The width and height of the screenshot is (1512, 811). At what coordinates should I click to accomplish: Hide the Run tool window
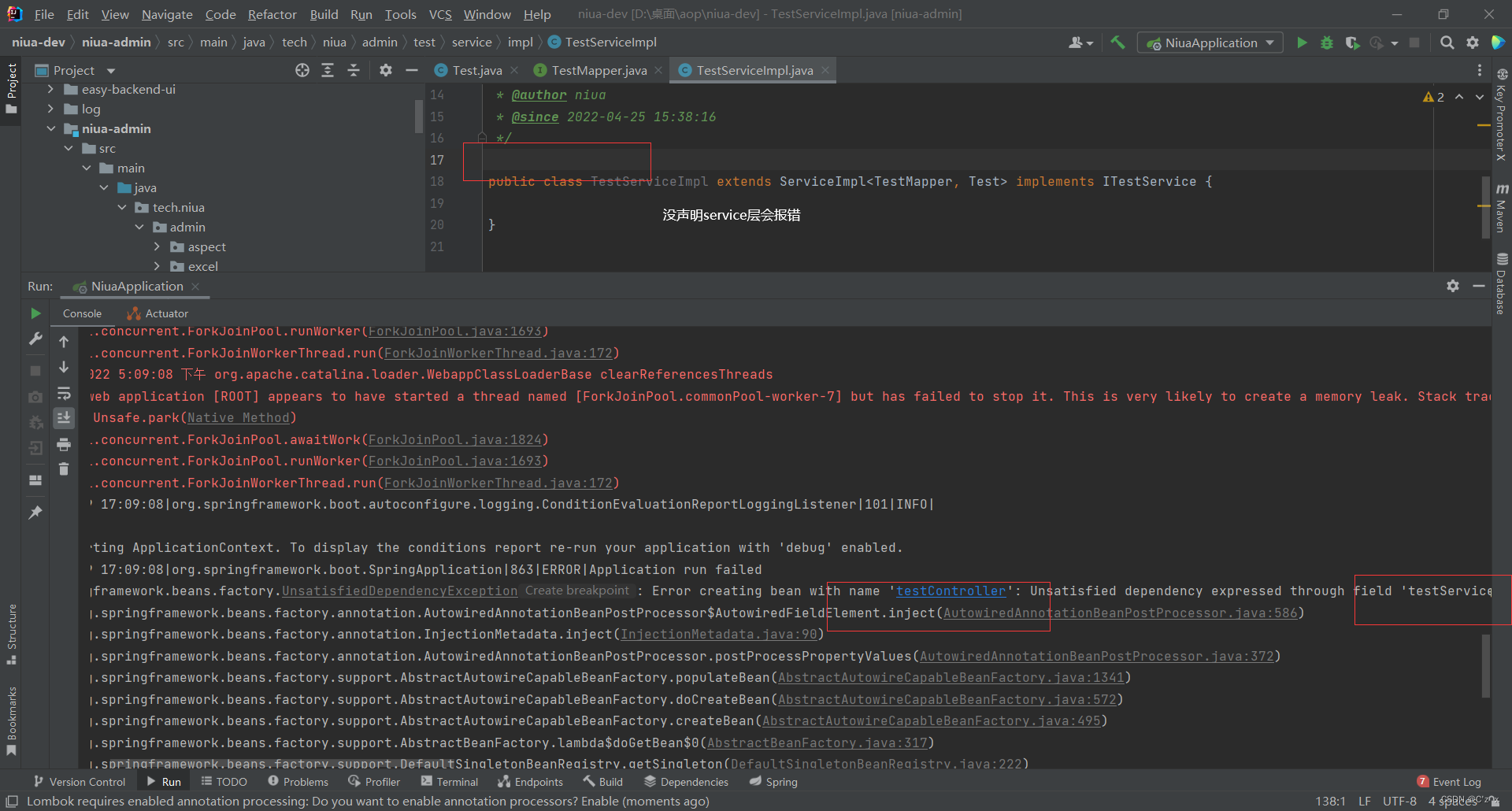point(1479,286)
